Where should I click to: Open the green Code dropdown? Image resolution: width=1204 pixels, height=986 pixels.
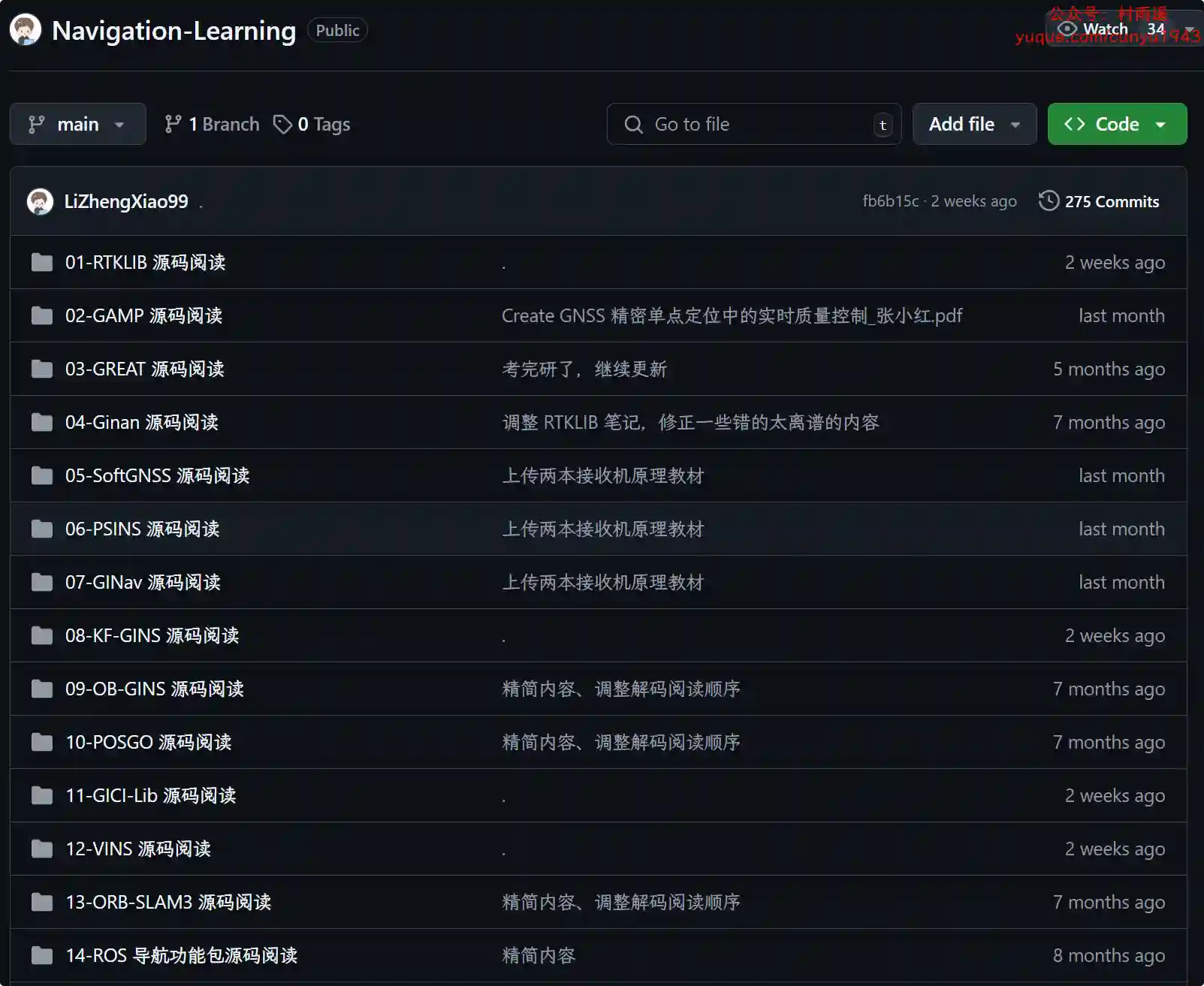point(1116,124)
